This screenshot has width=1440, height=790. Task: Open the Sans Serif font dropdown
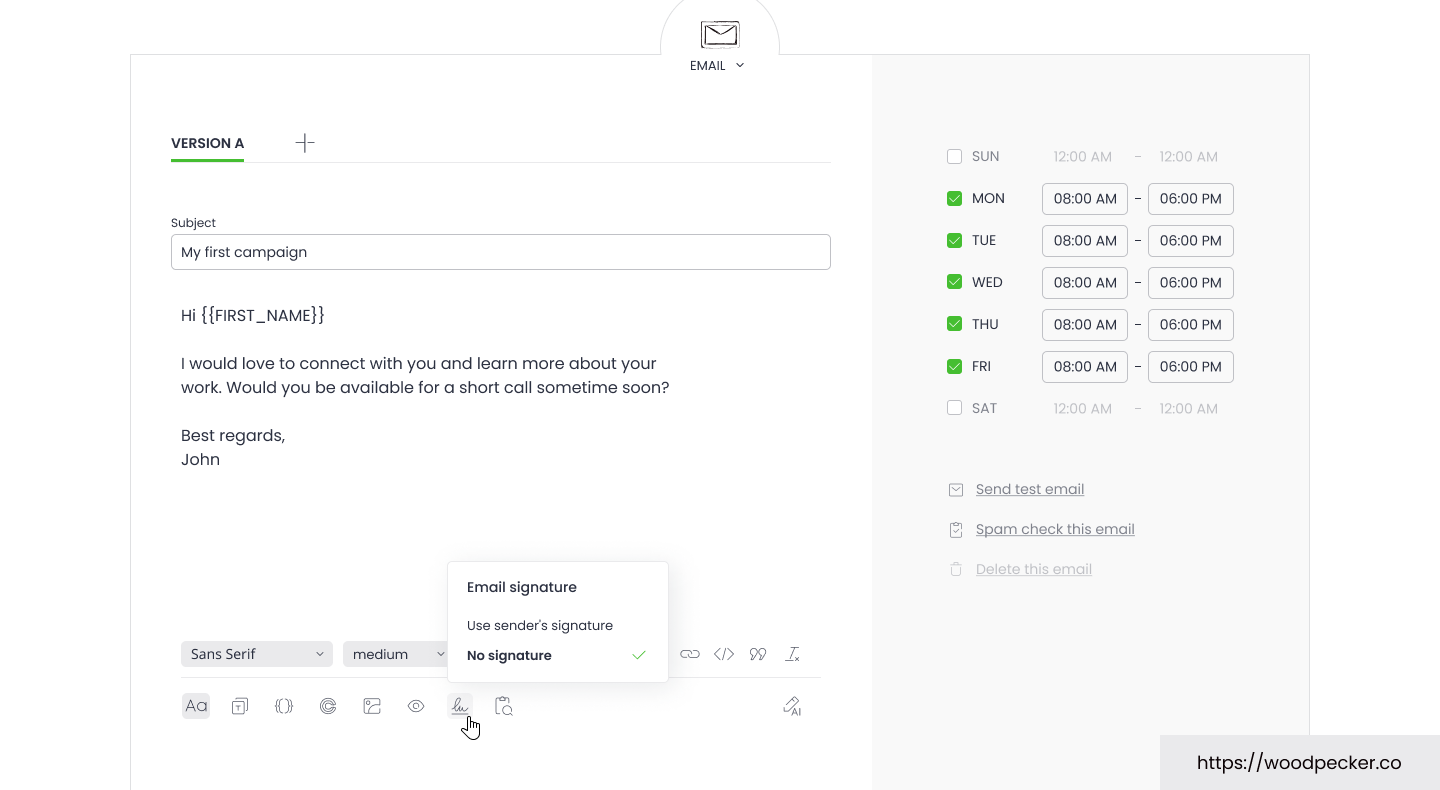tap(256, 654)
